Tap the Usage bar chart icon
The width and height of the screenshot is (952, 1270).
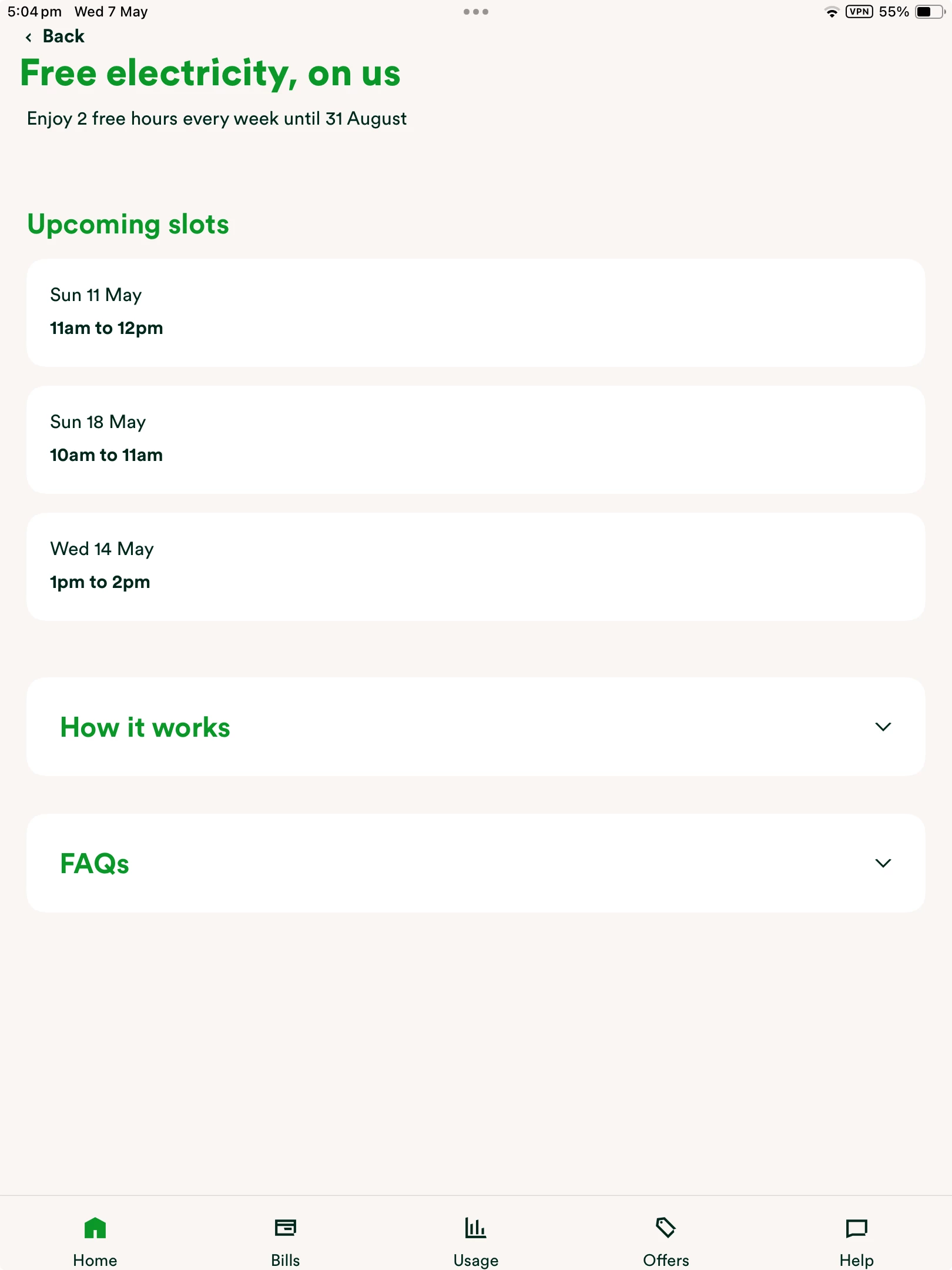(x=475, y=1228)
